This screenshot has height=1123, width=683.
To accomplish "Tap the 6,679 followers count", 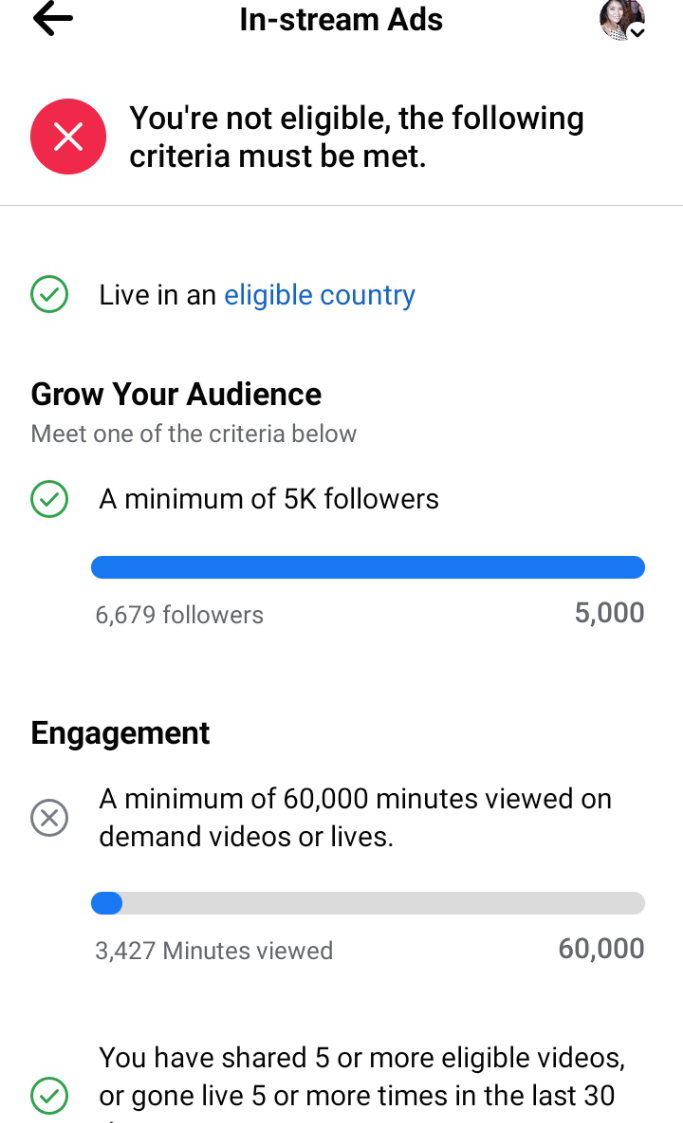I will (x=180, y=614).
